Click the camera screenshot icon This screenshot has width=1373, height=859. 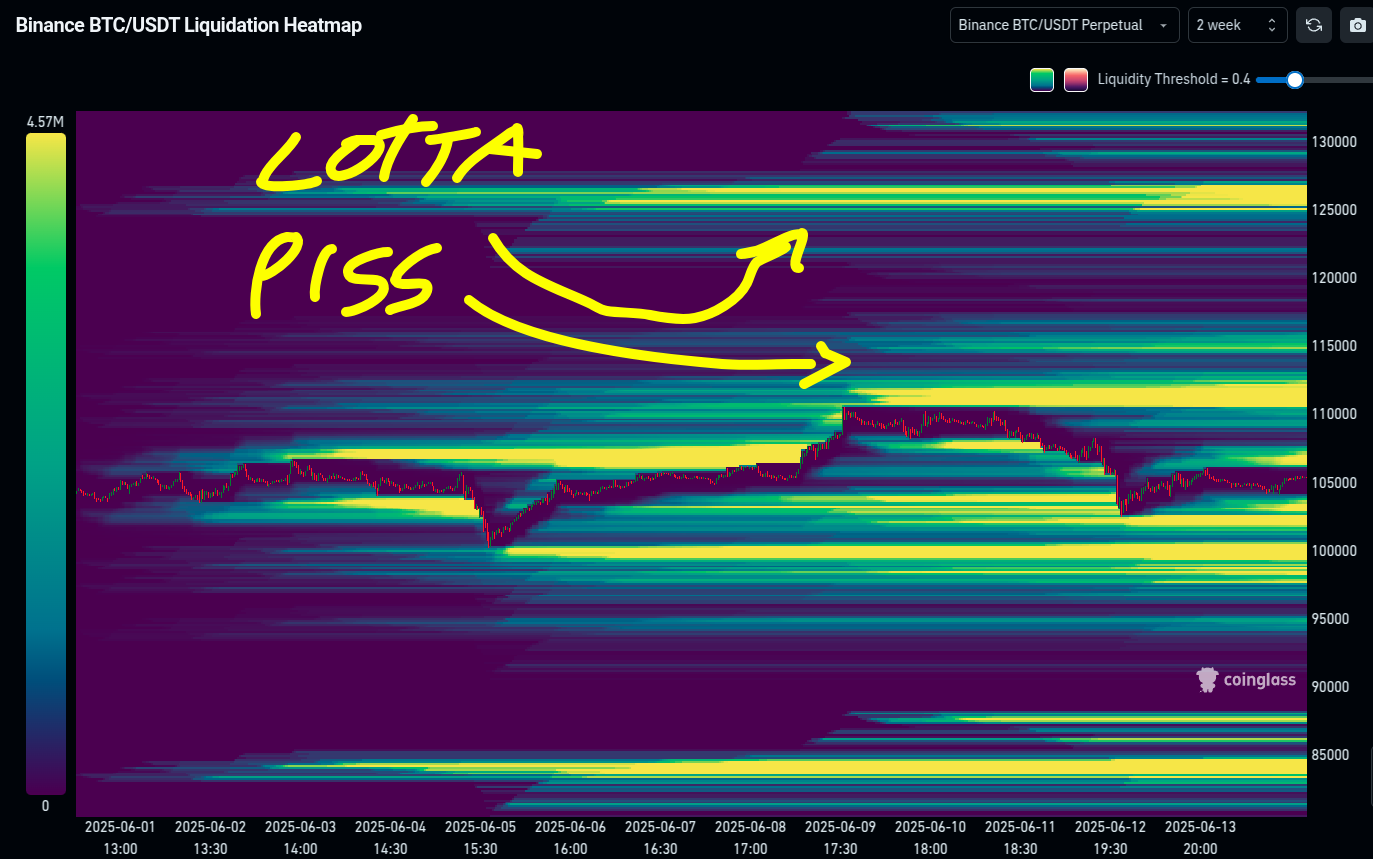click(x=1357, y=25)
